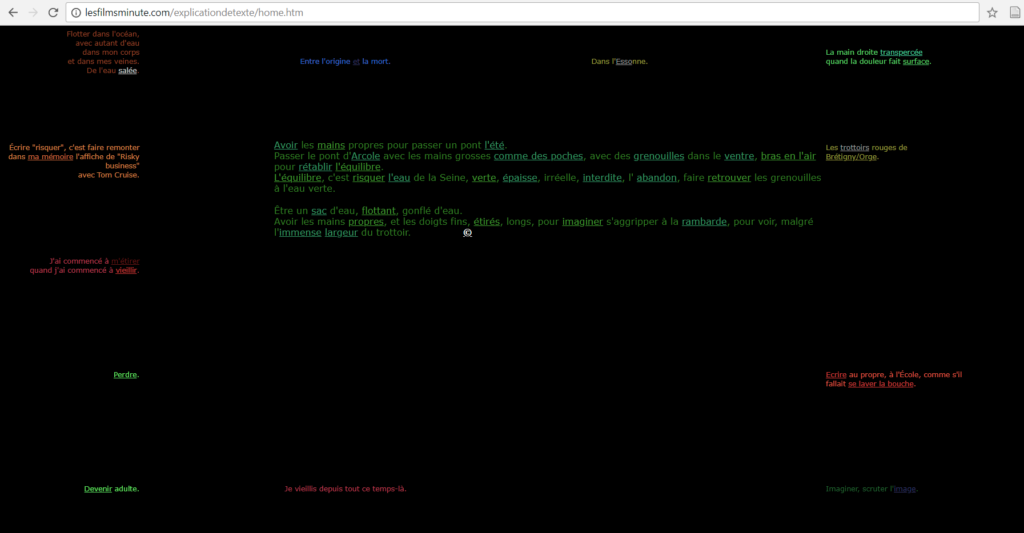Viewport: 1024px width, 533px height.
Task: Reload the current page
Action: (53, 13)
